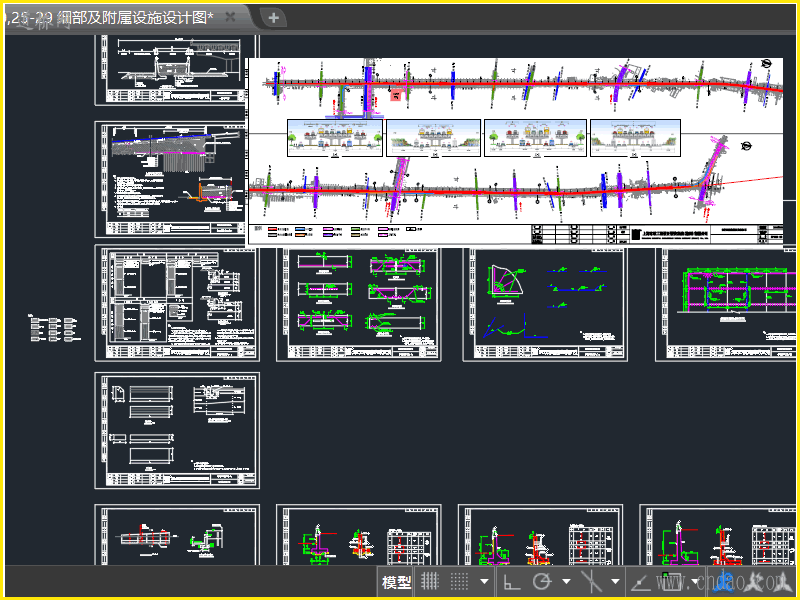This screenshot has width=800, height=600.
Task: Click the first blue annotation visibility icon
Action: 724,581
